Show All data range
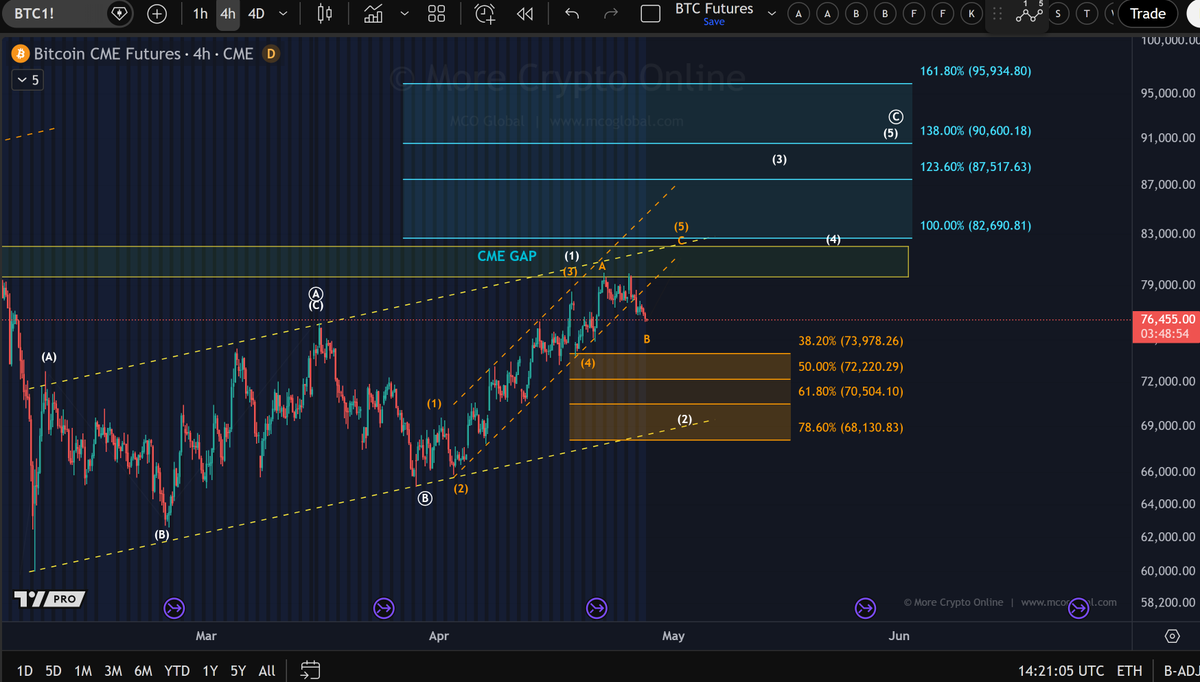This screenshot has height=682, width=1200. [x=267, y=670]
